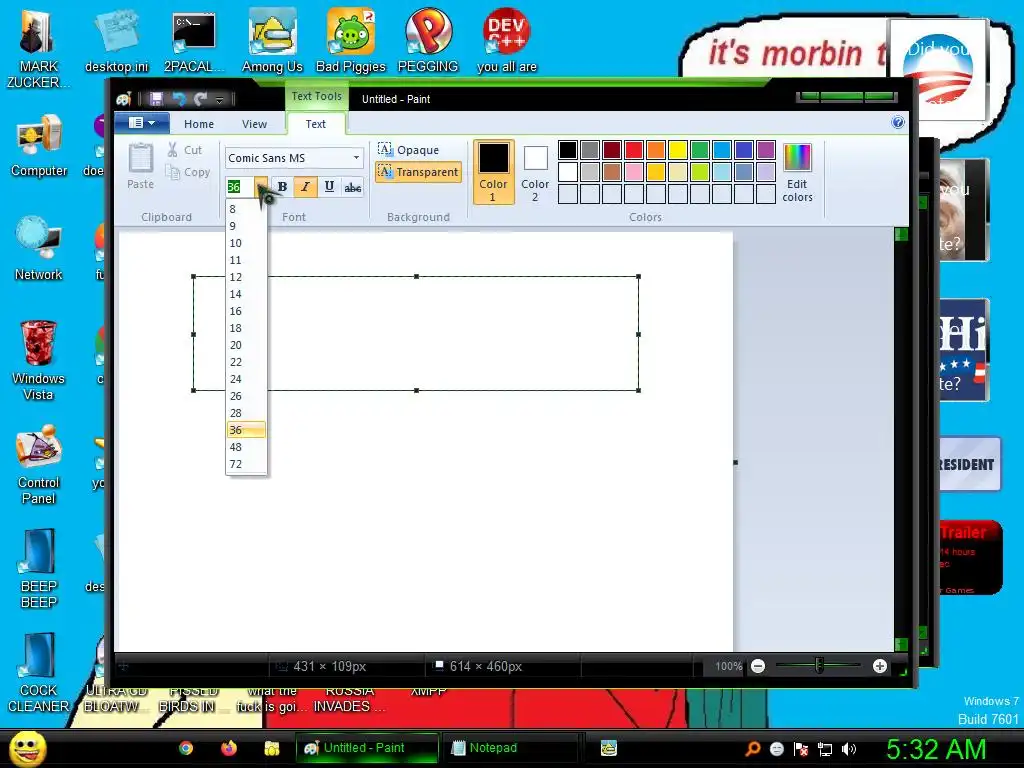Choose font size 48 from the list
This screenshot has height=768, width=1024.
pos(246,447)
